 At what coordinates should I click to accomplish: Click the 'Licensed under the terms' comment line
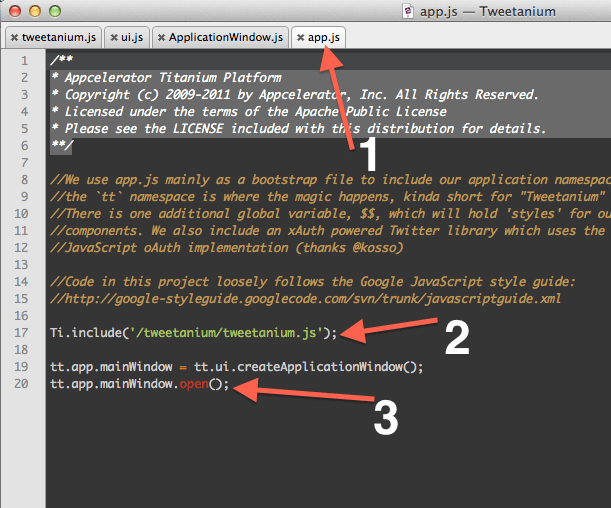click(249, 112)
